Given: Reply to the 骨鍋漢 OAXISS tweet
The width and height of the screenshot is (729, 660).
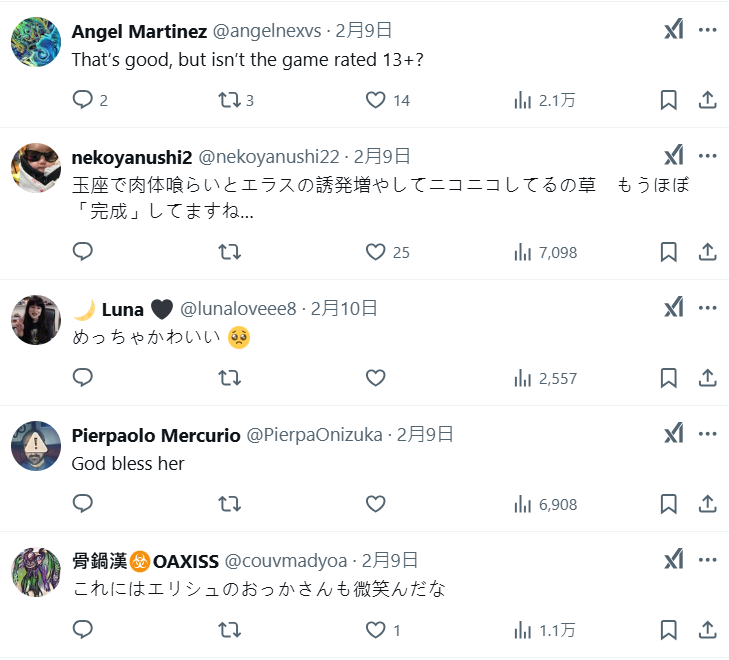Looking at the screenshot, I should (83, 630).
